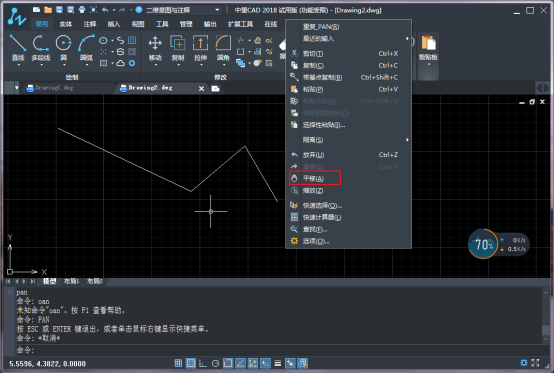
Task: Choose the Copy (复制) modify tool
Action: point(178,48)
